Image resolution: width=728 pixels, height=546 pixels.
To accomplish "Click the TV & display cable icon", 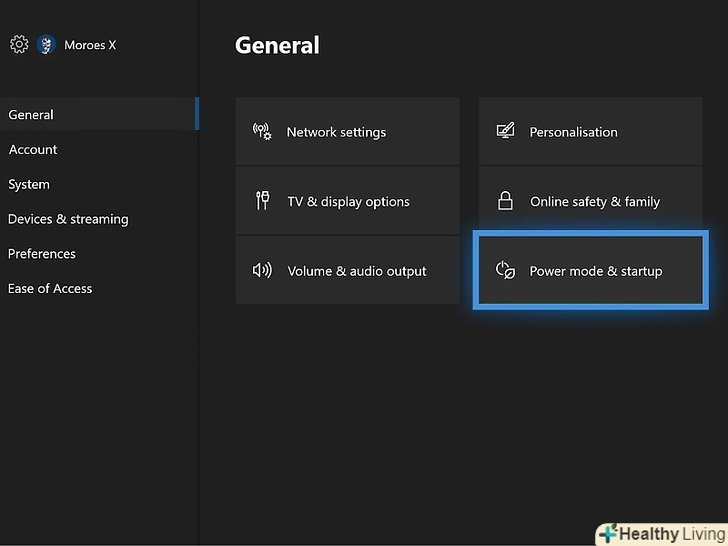I will [x=262, y=201].
